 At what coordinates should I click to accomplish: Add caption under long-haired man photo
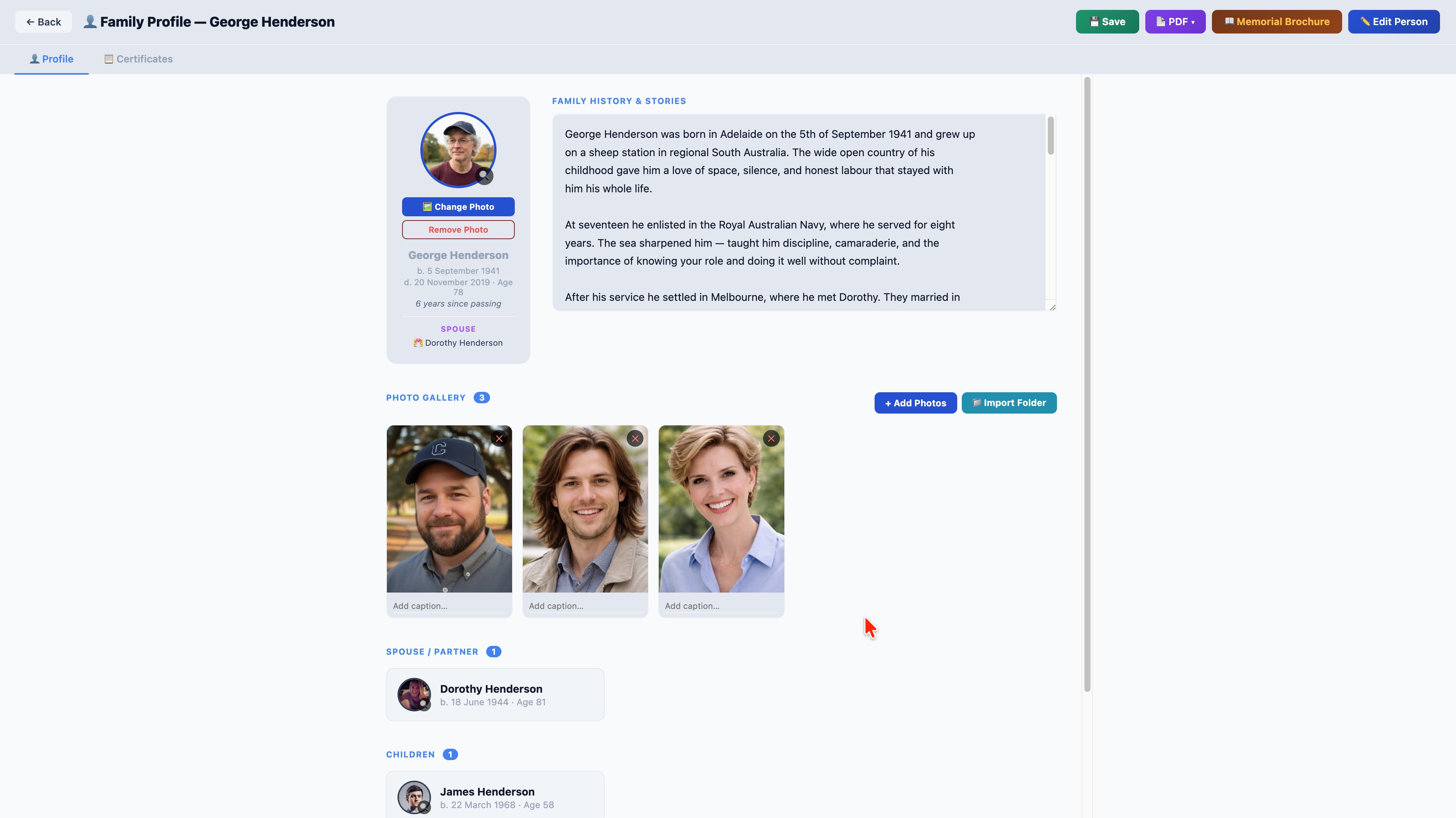585,606
